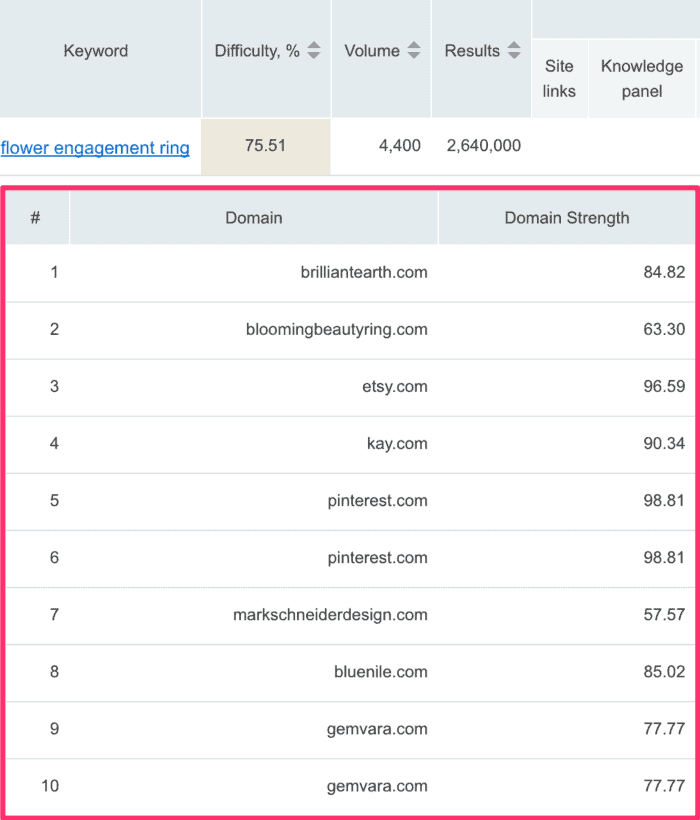Sort Results column with arrow icon
700x820 pixels.
pyautogui.click(x=514, y=50)
